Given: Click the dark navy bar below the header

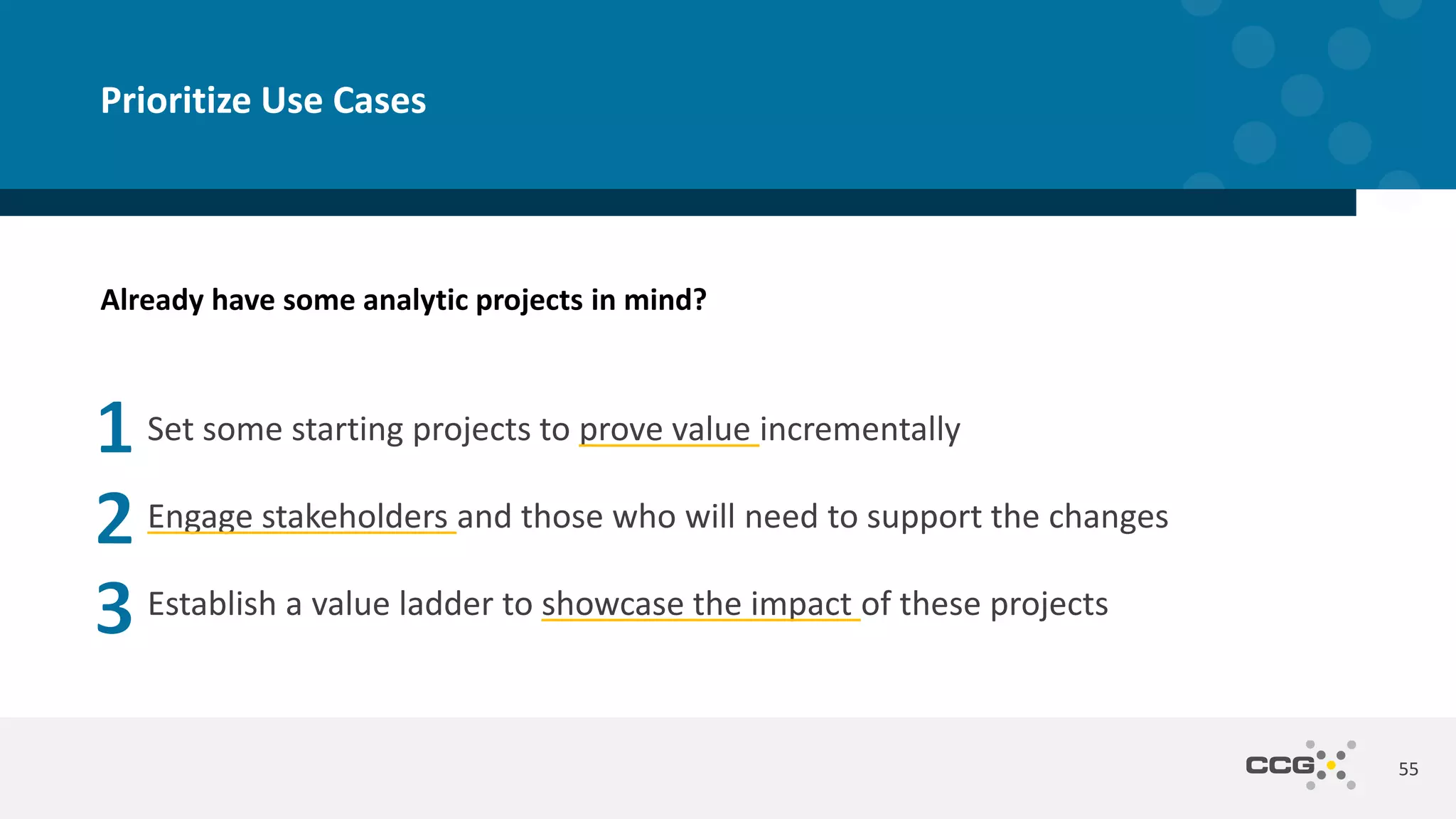Looking at the screenshot, I should click(675, 203).
